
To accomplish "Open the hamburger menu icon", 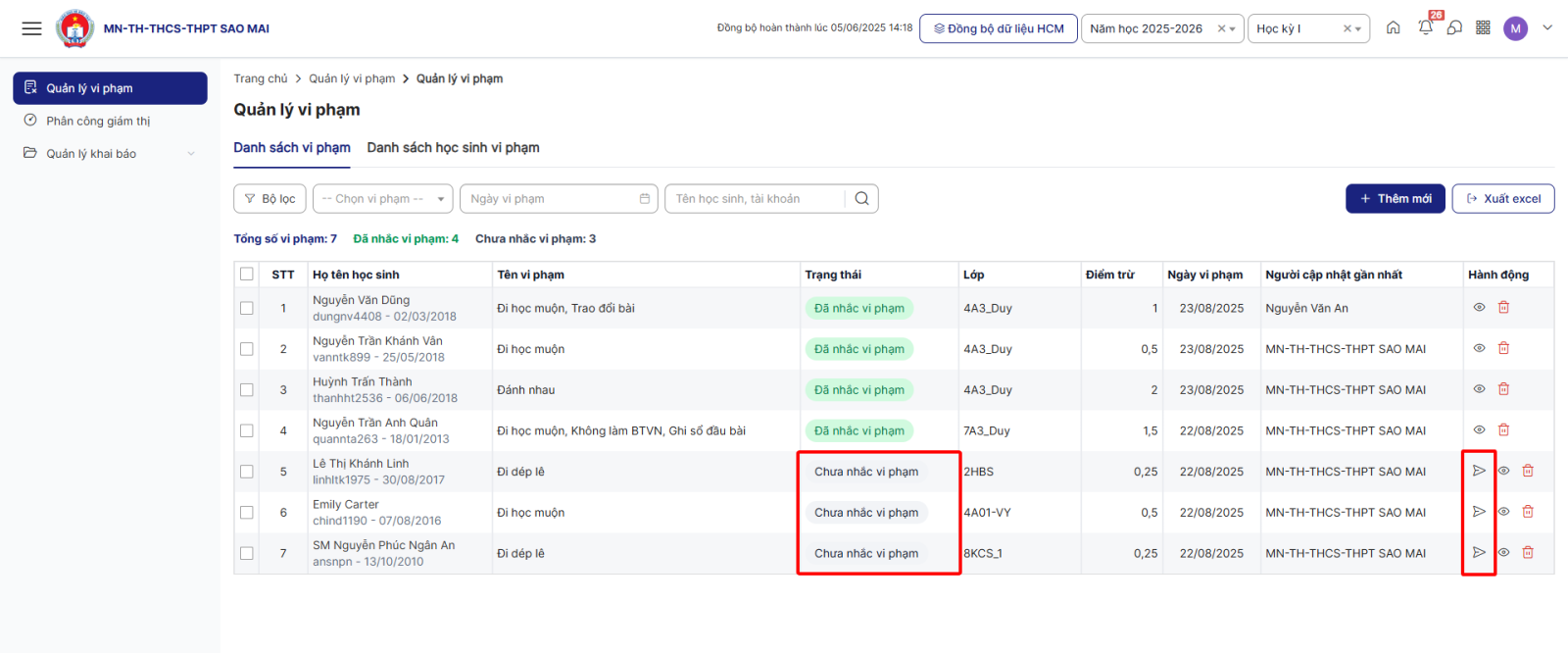I will pyautogui.click(x=31, y=28).
